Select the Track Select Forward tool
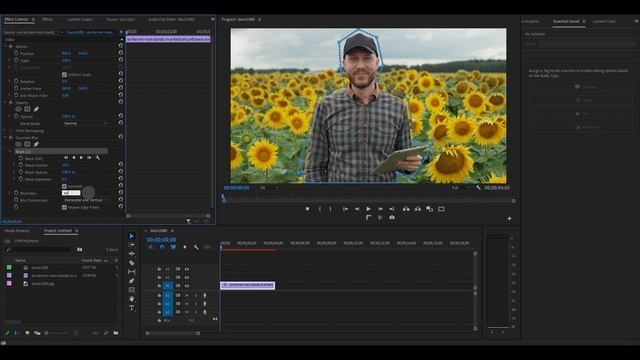The width and height of the screenshot is (640, 360). (131, 245)
